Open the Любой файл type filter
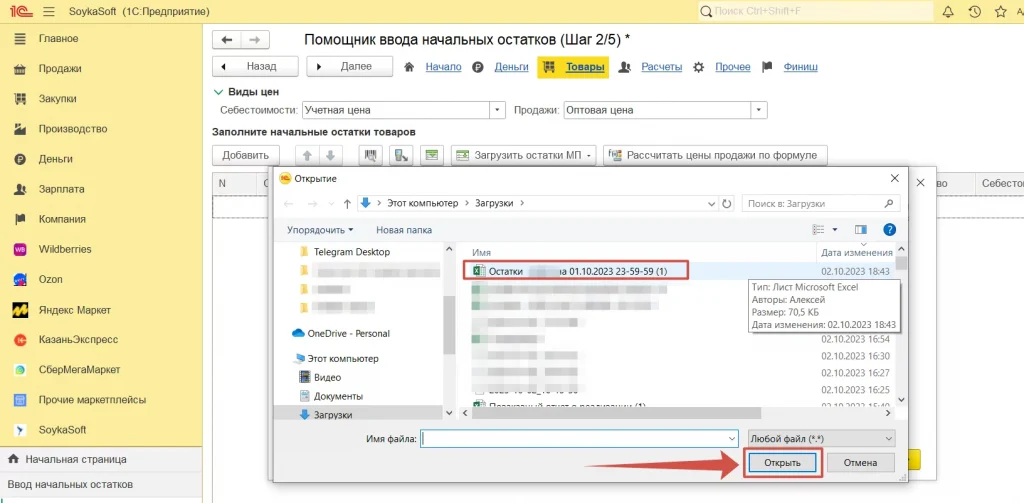Viewport: 1024px width, 503px height. (821, 438)
